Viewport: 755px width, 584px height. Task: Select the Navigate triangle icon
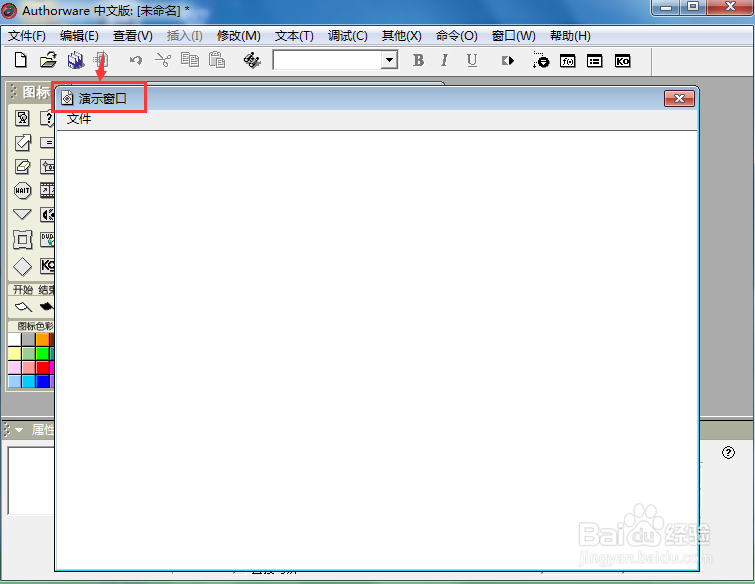22,214
